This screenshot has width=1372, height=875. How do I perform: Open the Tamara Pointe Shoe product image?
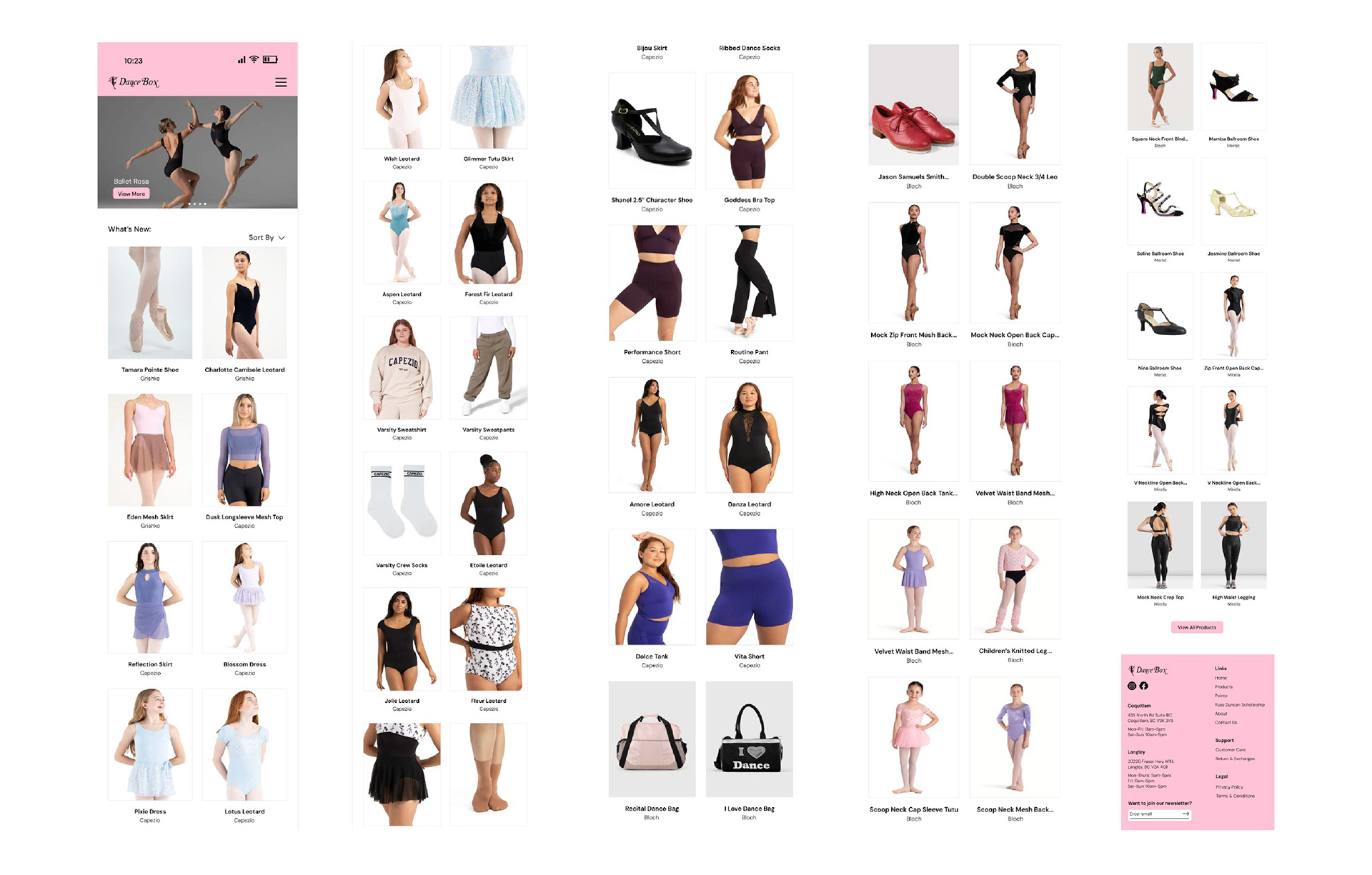(150, 303)
